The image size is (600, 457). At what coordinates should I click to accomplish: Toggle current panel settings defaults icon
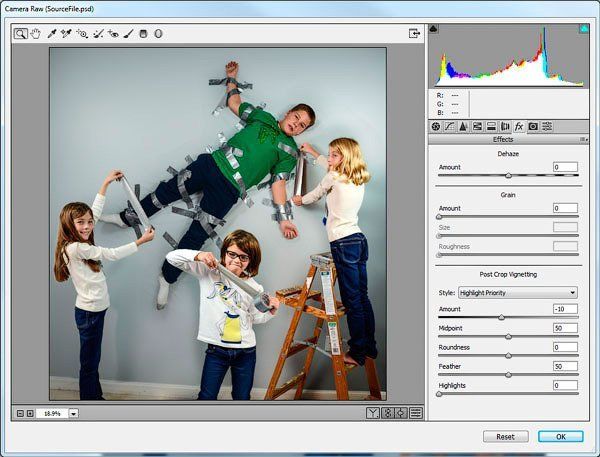point(416,413)
